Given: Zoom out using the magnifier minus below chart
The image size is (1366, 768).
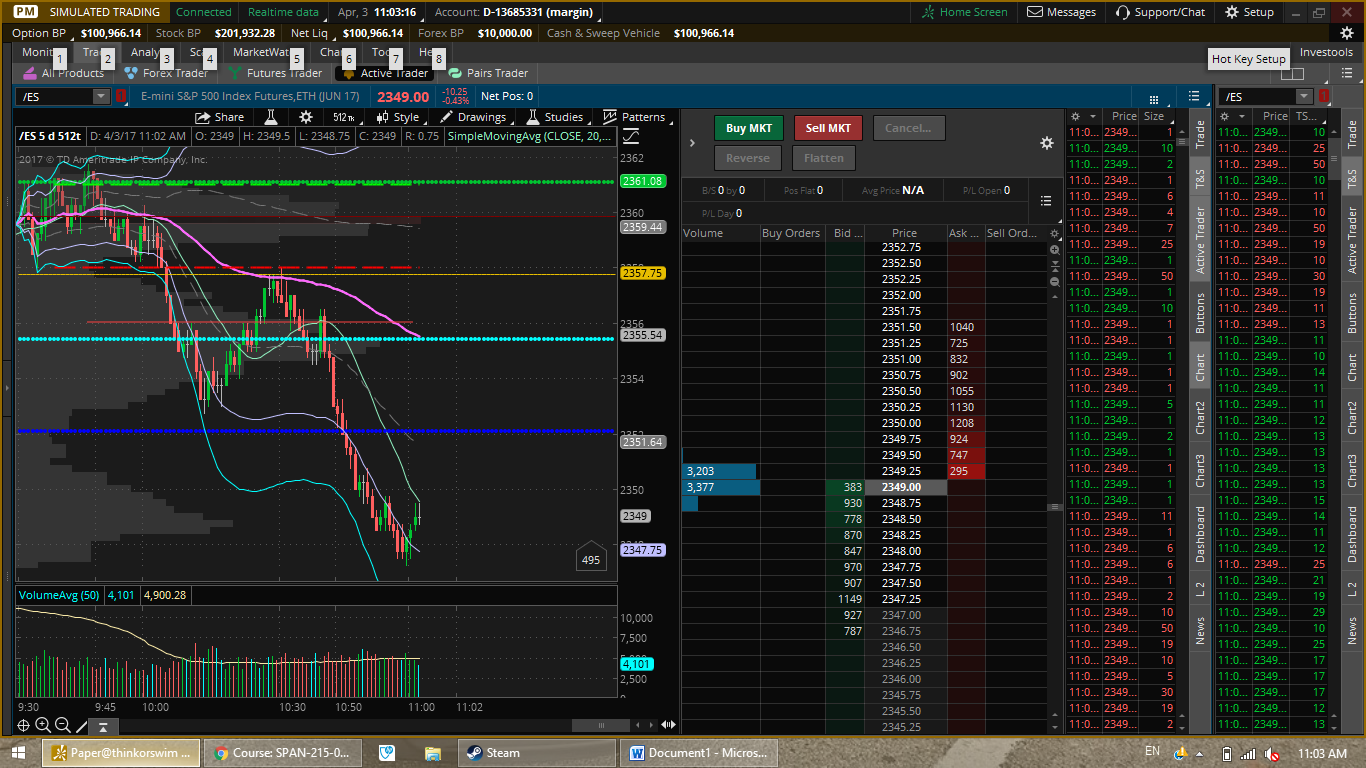Looking at the screenshot, I should [x=63, y=725].
